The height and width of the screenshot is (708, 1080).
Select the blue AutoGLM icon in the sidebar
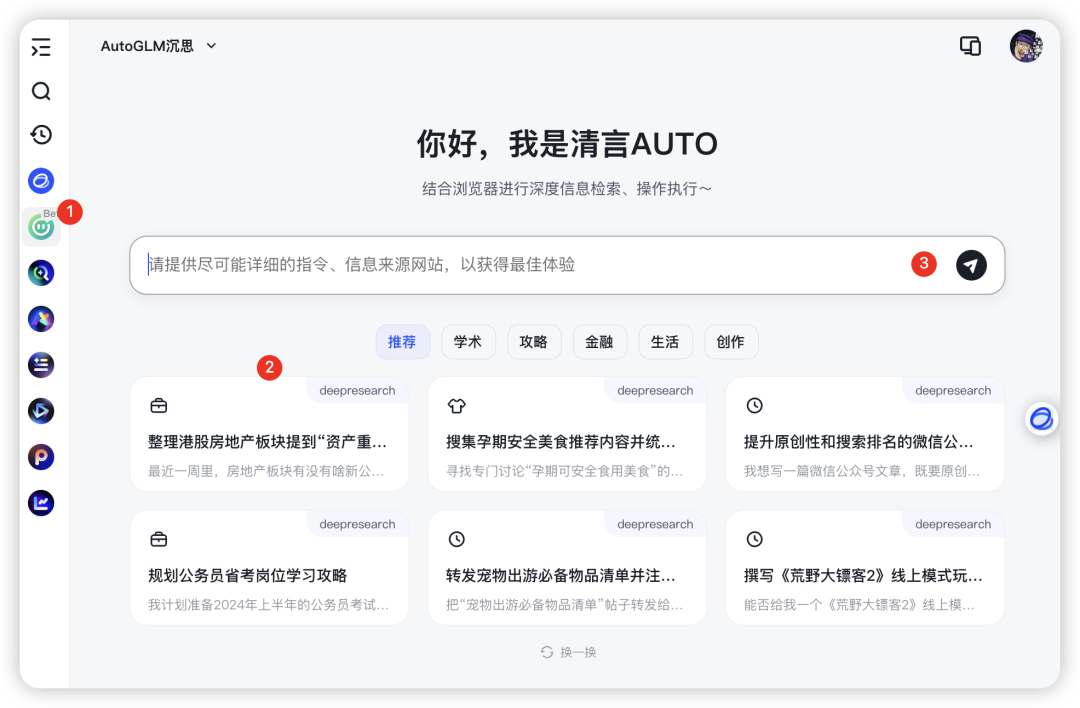point(41,181)
